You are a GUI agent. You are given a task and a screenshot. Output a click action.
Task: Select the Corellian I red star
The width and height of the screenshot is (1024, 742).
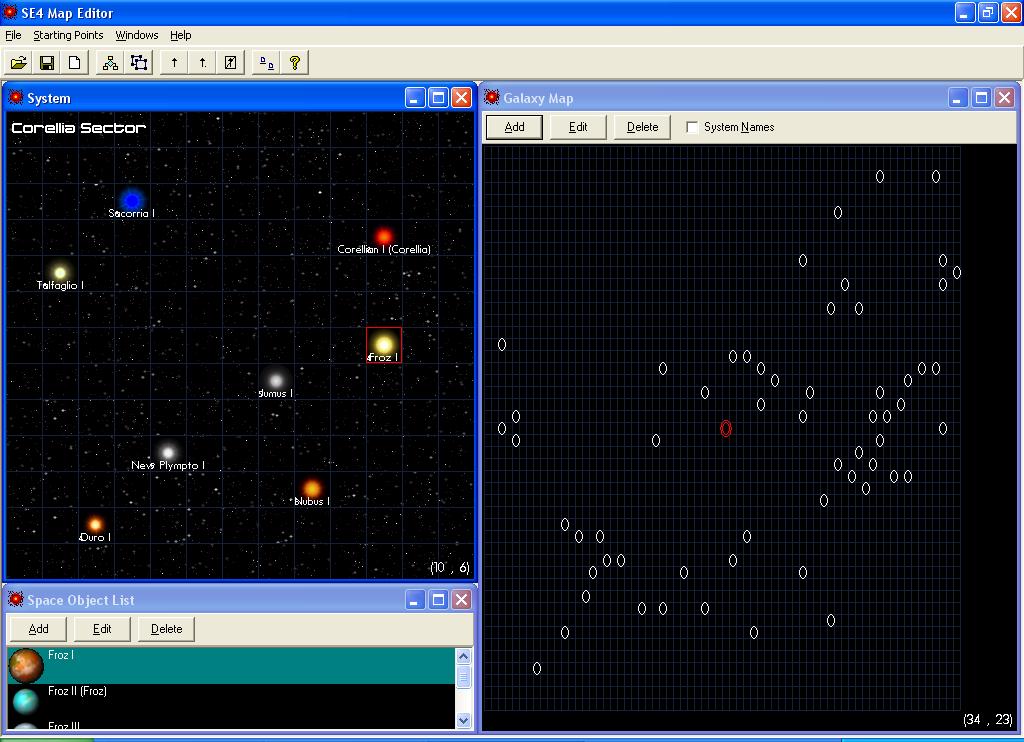tap(384, 236)
